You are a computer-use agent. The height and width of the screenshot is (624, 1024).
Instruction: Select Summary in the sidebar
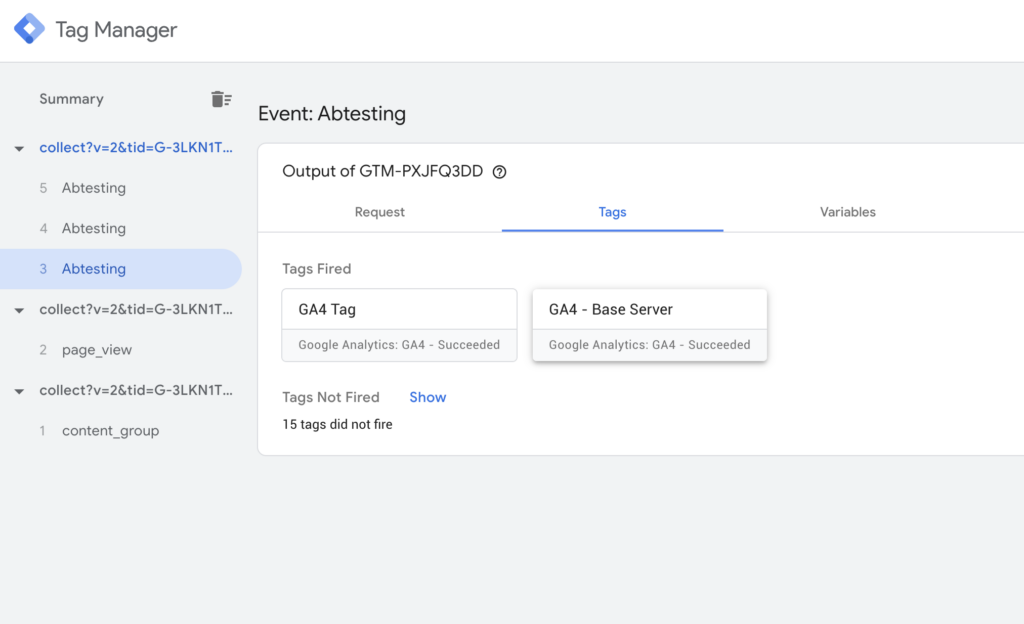click(71, 99)
